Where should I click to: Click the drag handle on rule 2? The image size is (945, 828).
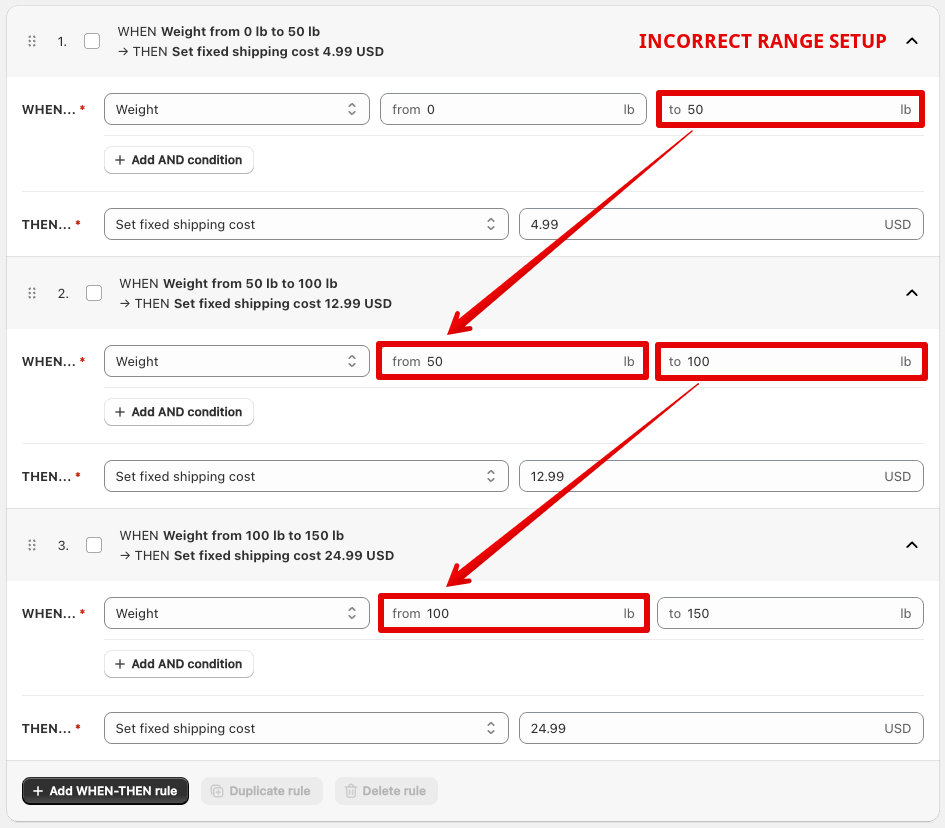pos(31,293)
